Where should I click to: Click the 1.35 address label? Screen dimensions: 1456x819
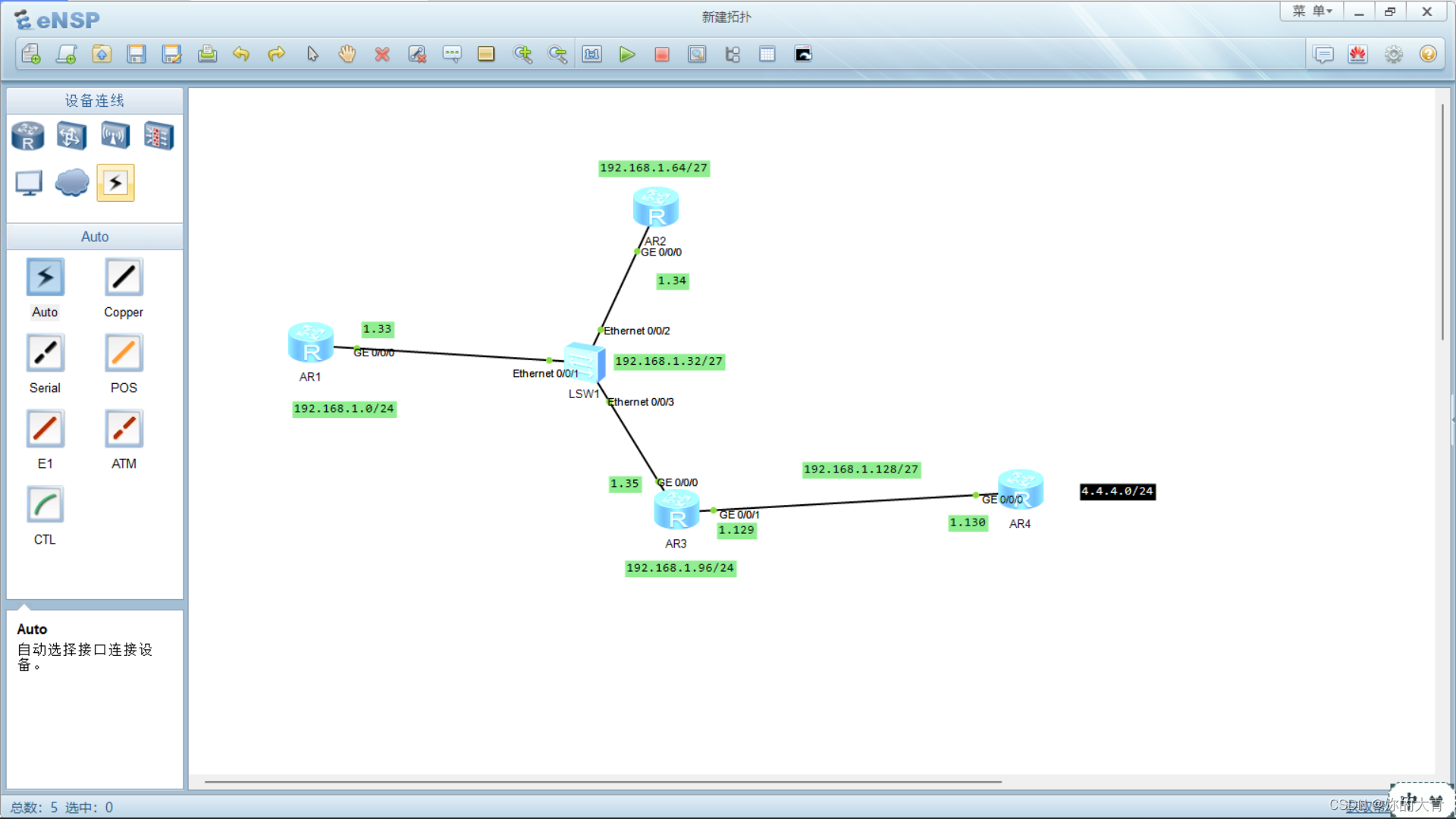click(x=625, y=484)
